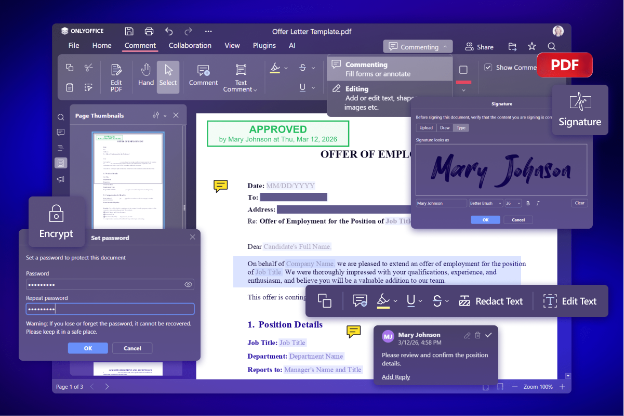Open the search panel in left sidebar
This screenshot has width=624, height=416.
60,117
